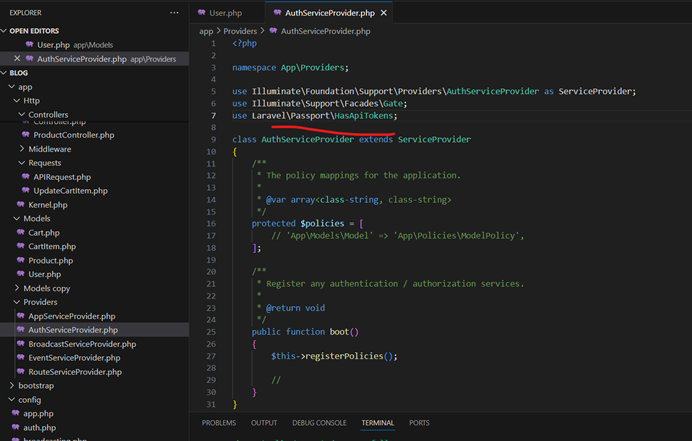The width and height of the screenshot is (692, 441).
Task: Collapse the app folder chevron
Action: point(12,87)
